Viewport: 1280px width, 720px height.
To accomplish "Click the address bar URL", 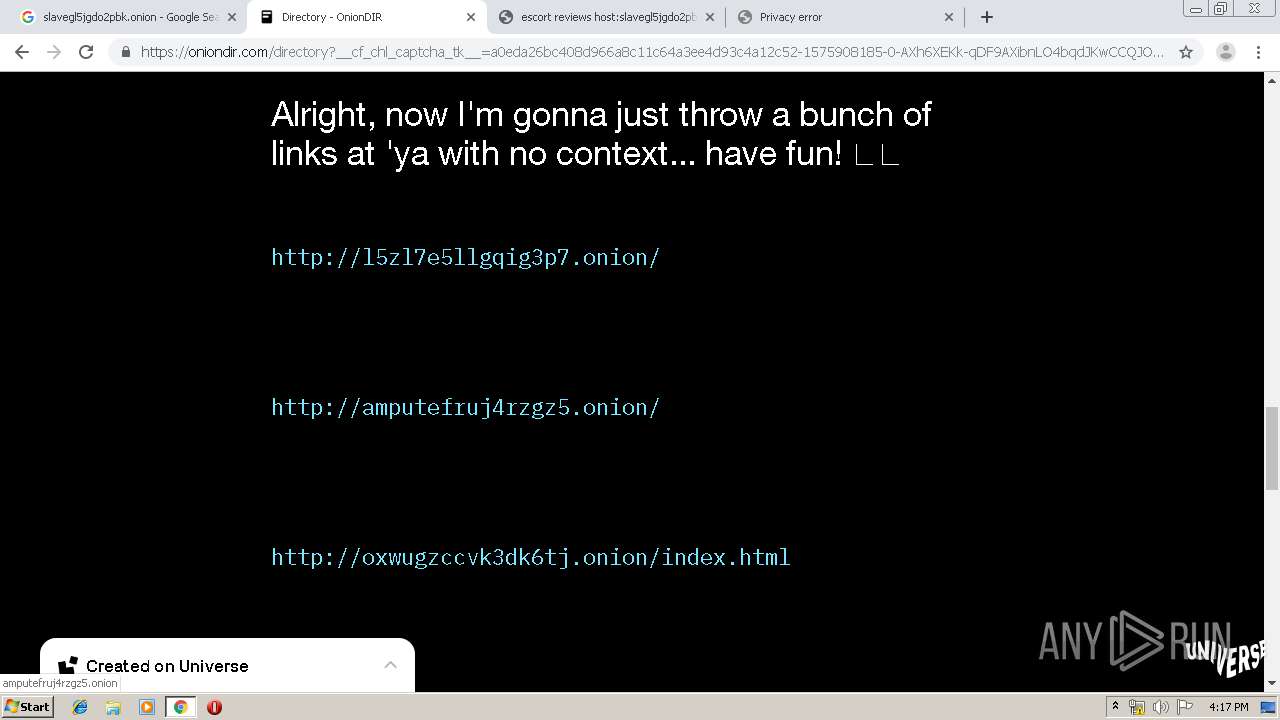I will click(652, 52).
